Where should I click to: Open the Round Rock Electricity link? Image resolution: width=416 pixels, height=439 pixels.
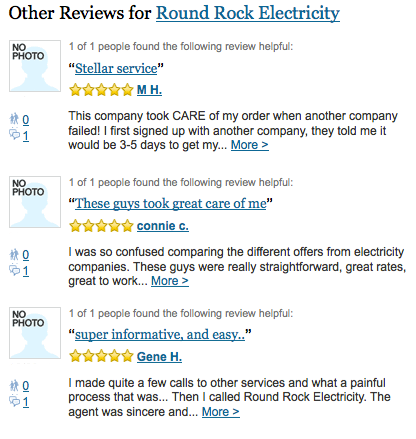click(x=248, y=14)
